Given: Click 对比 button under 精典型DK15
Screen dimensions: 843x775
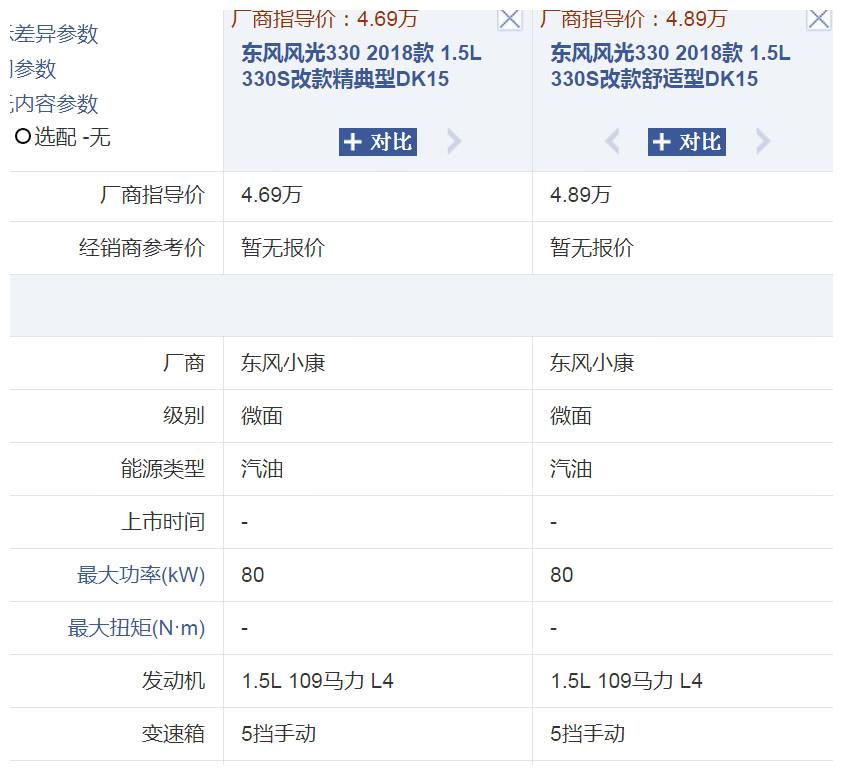Looking at the screenshot, I should tap(377, 142).
